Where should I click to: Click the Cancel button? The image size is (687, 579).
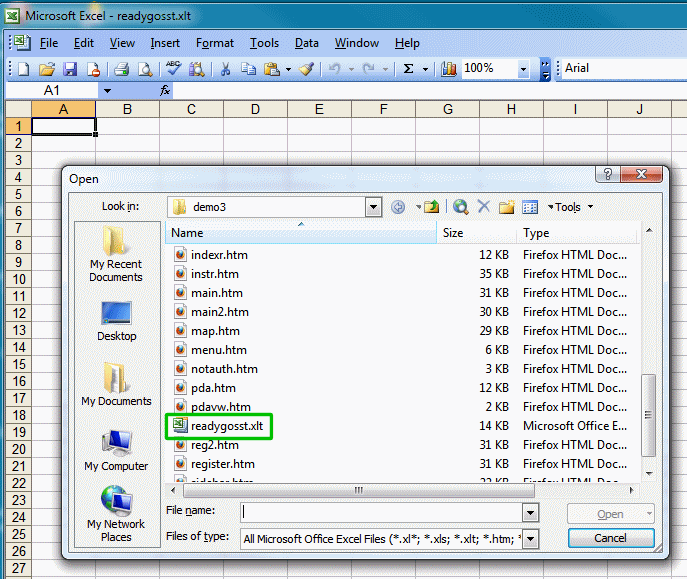click(x=611, y=538)
